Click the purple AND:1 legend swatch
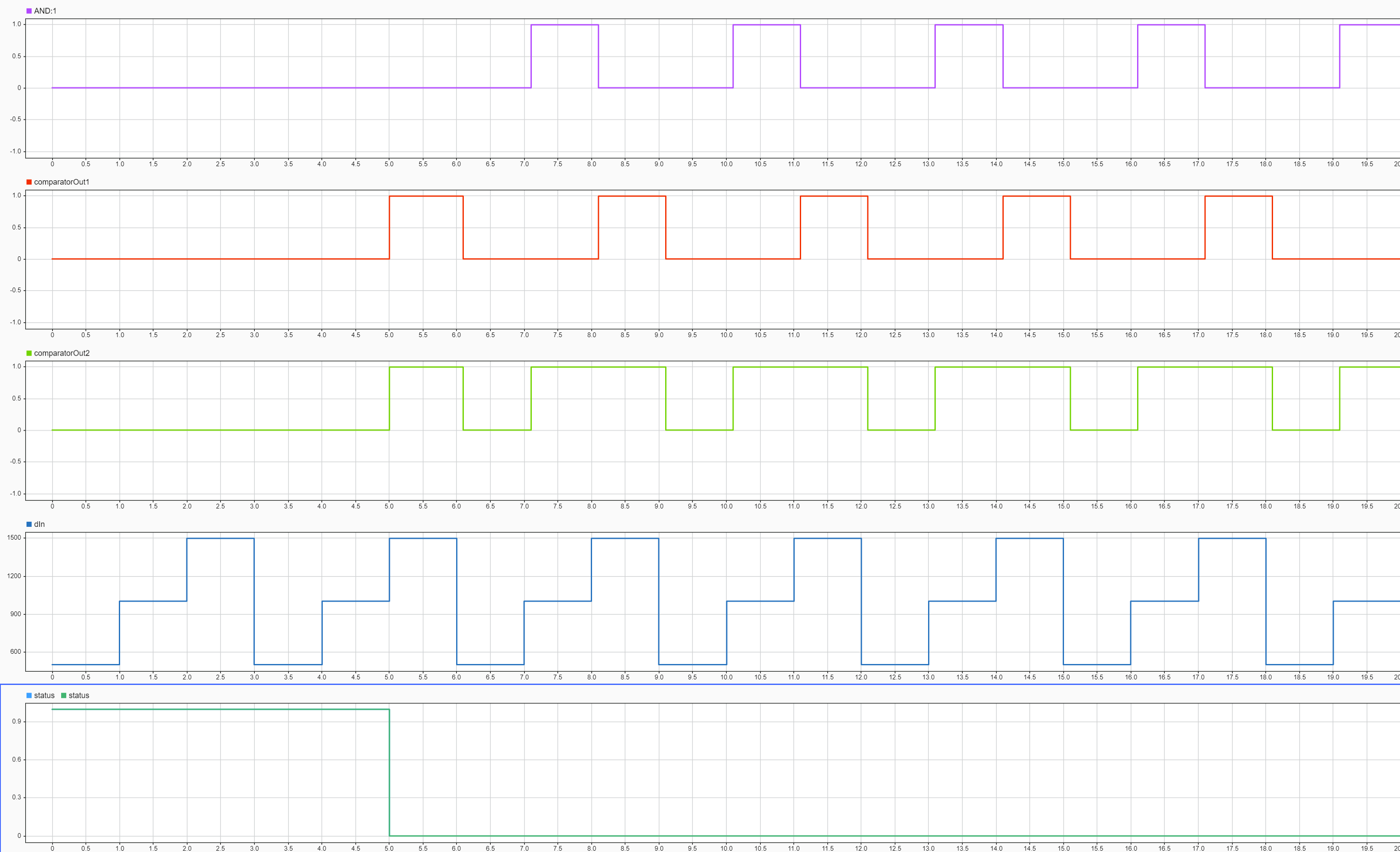 29,11
